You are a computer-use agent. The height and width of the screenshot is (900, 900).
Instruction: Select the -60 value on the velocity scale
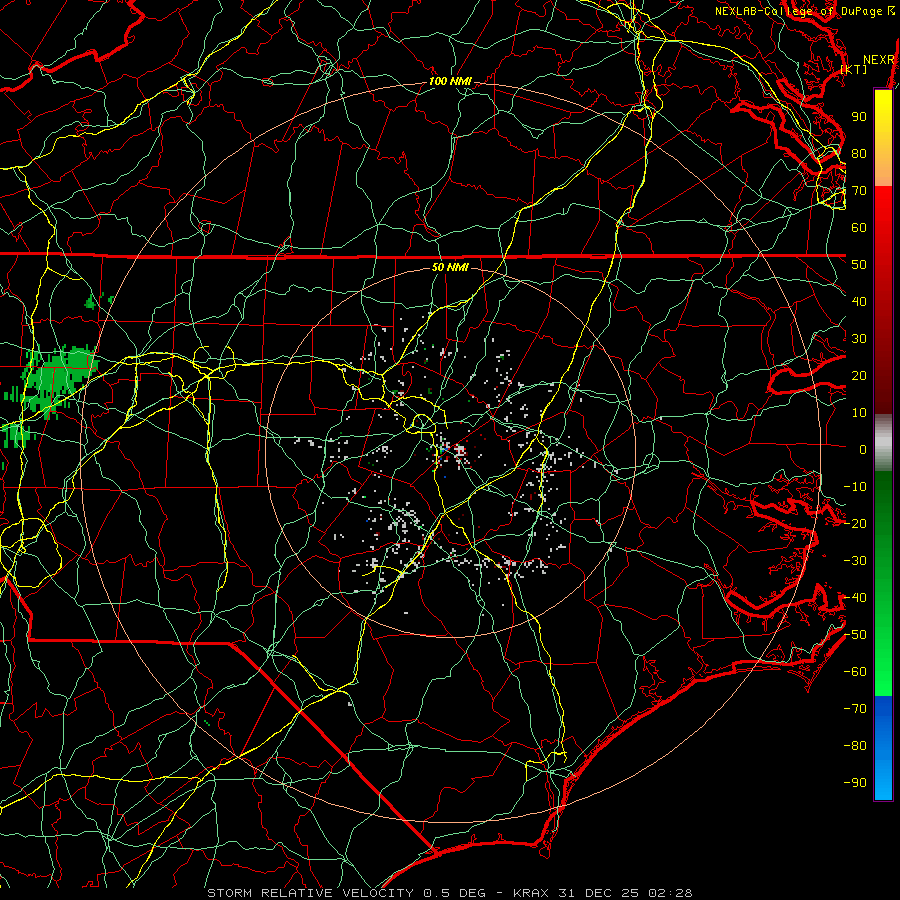click(855, 672)
